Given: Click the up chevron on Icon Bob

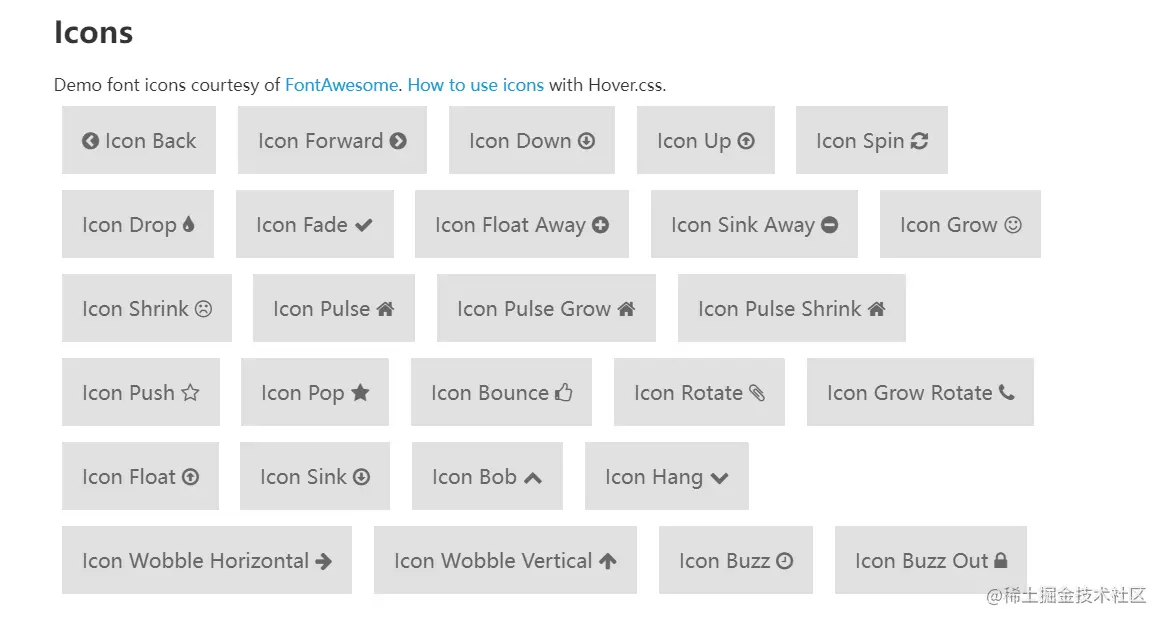Looking at the screenshot, I should point(533,478).
